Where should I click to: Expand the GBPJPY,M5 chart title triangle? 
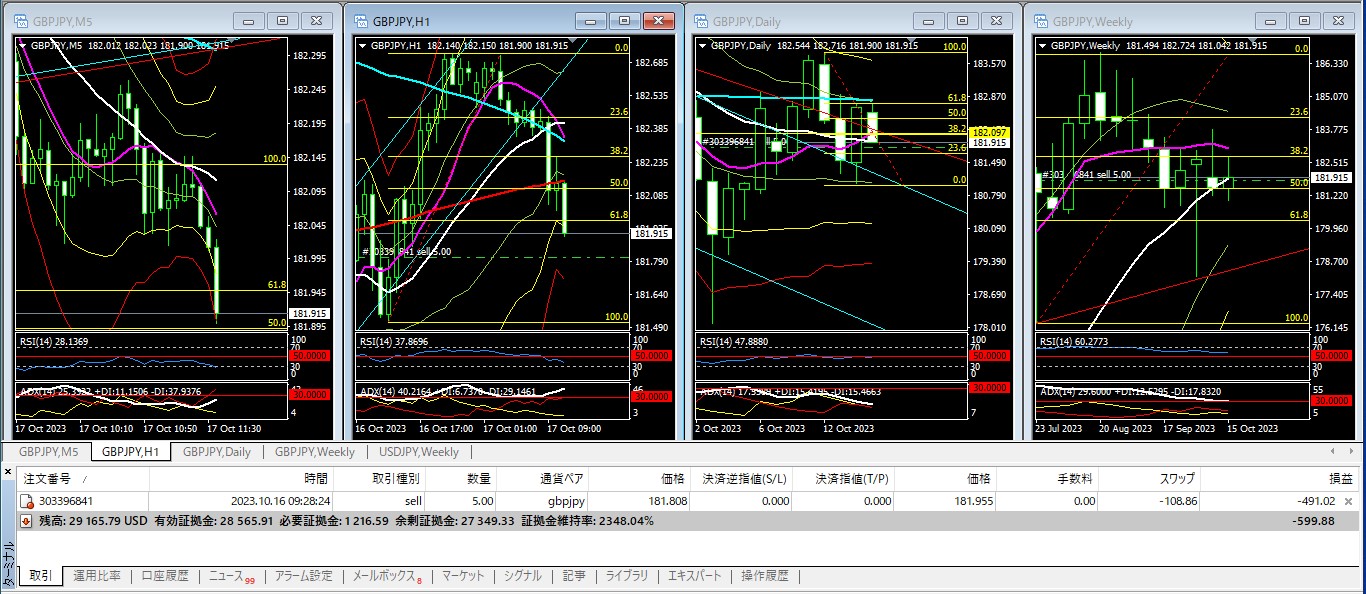pos(22,44)
